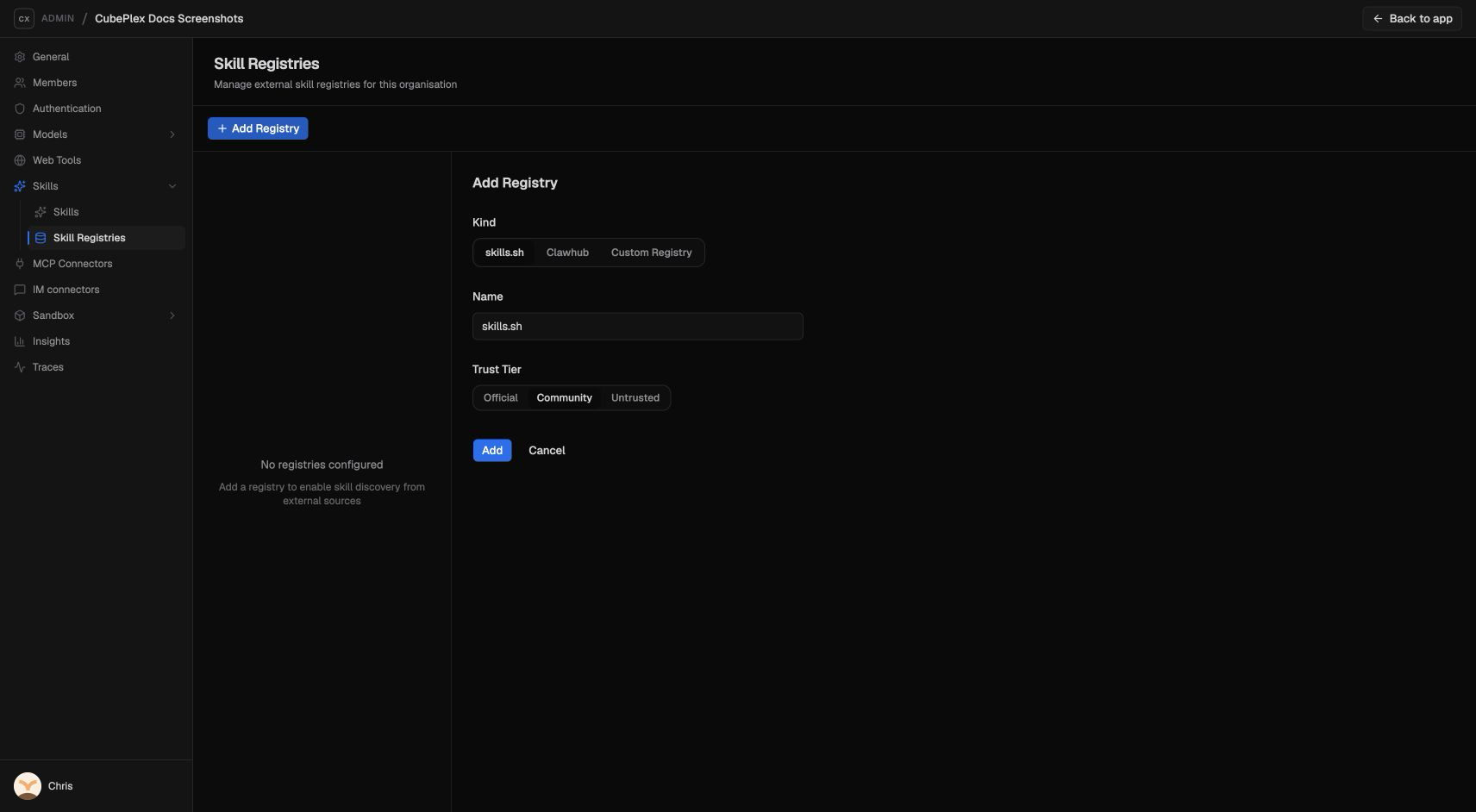This screenshot has height=812, width=1476.
Task: Click the Models sidebar label
Action: pos(50,134)
